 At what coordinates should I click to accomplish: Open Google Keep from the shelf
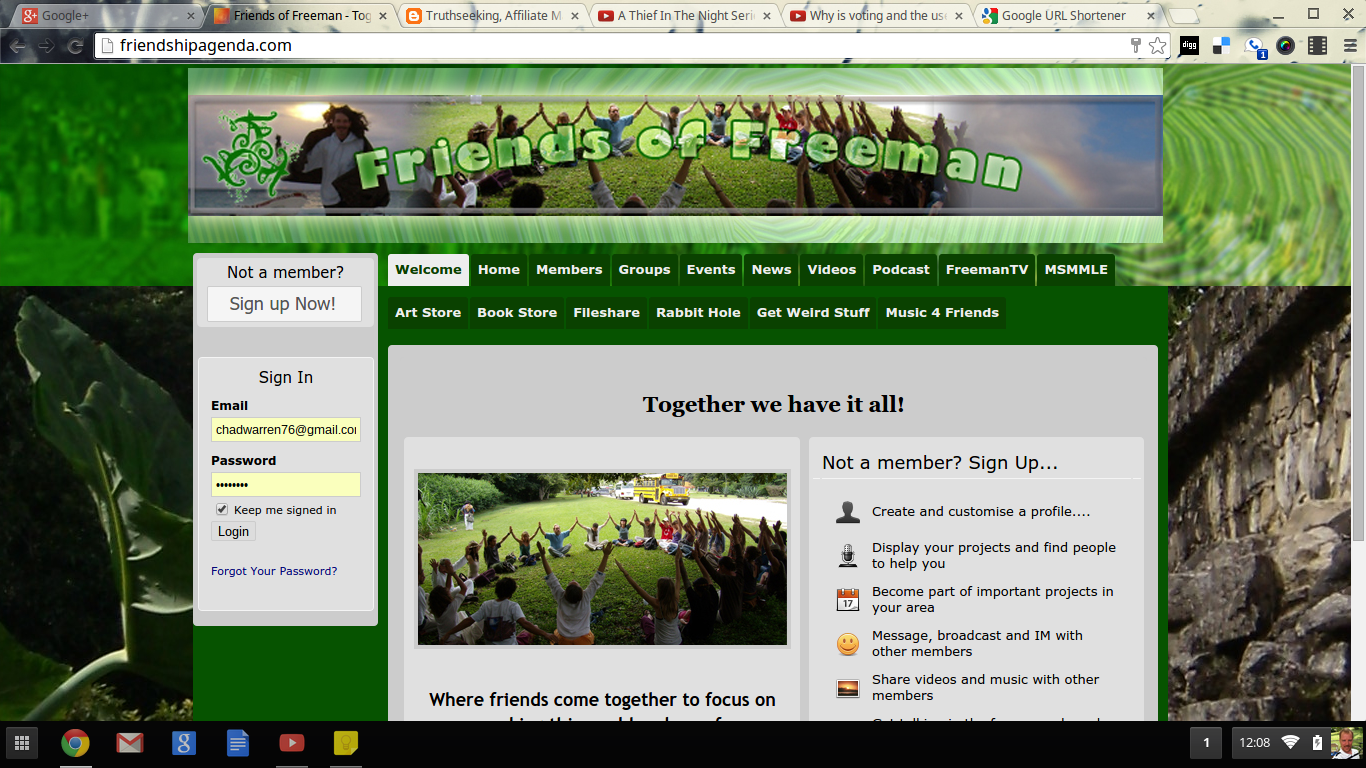(x=346, y=743)
